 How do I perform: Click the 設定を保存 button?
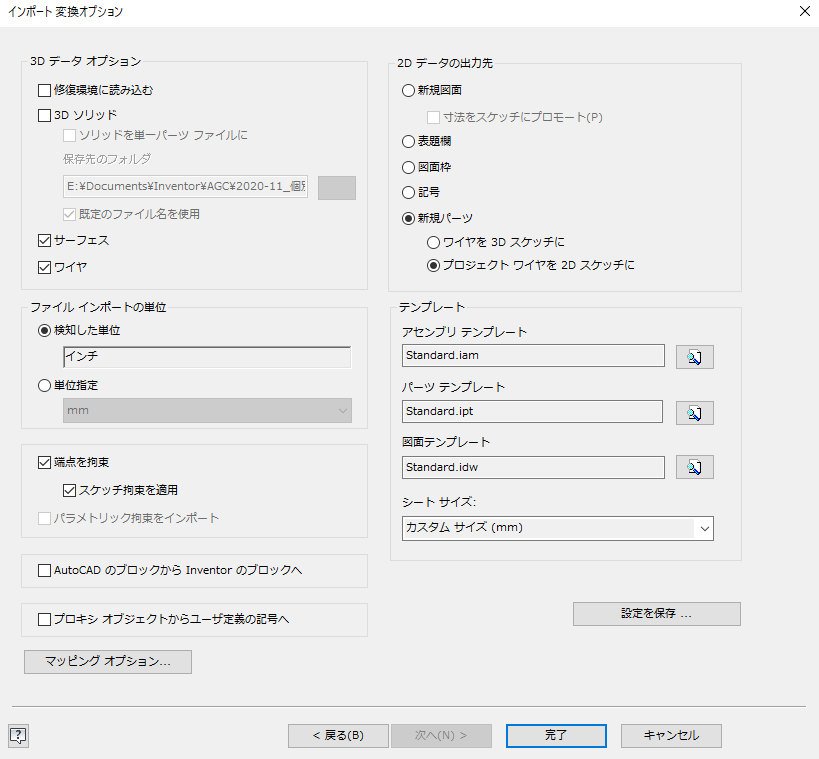[x=656, y=613]
